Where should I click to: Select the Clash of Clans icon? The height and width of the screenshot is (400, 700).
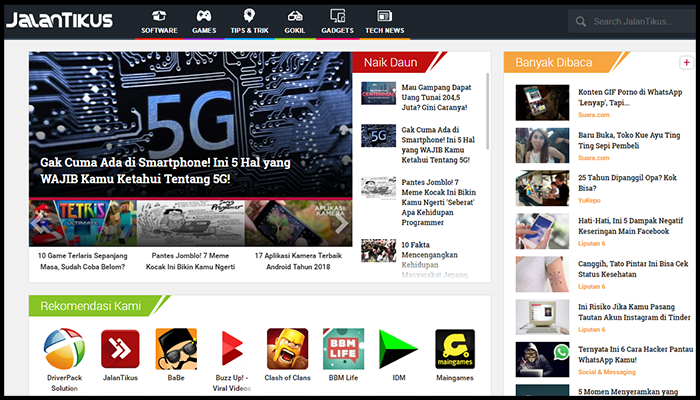[x=287, y=348]
